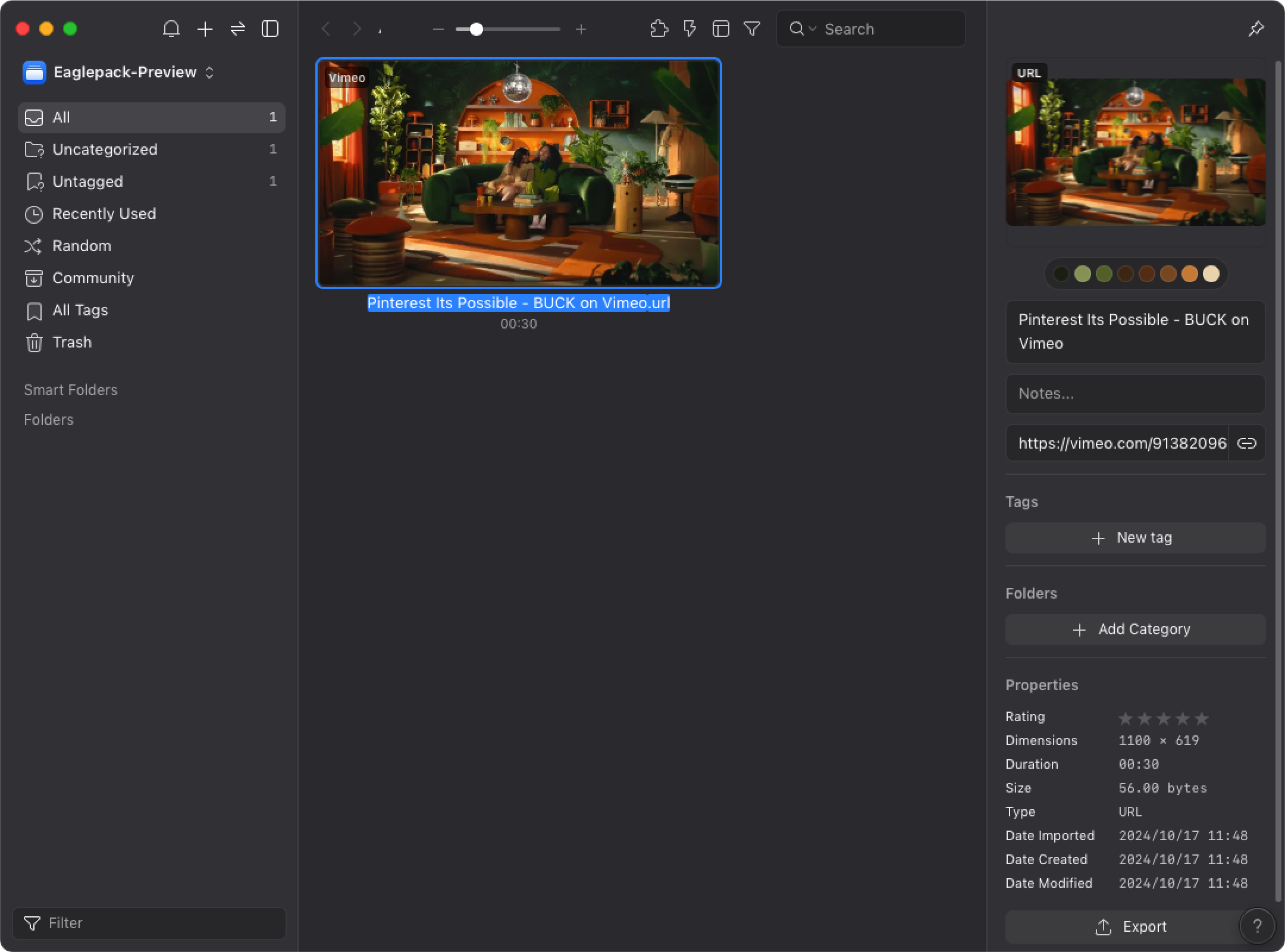
Task: Show Recently Used items
Action: click(x=152, y=214)
